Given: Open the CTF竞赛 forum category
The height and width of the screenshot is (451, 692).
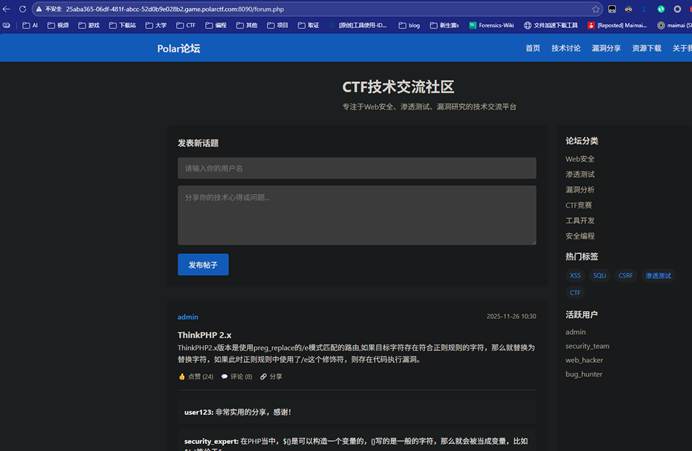Looking at the screenshot, I should 578,205.
